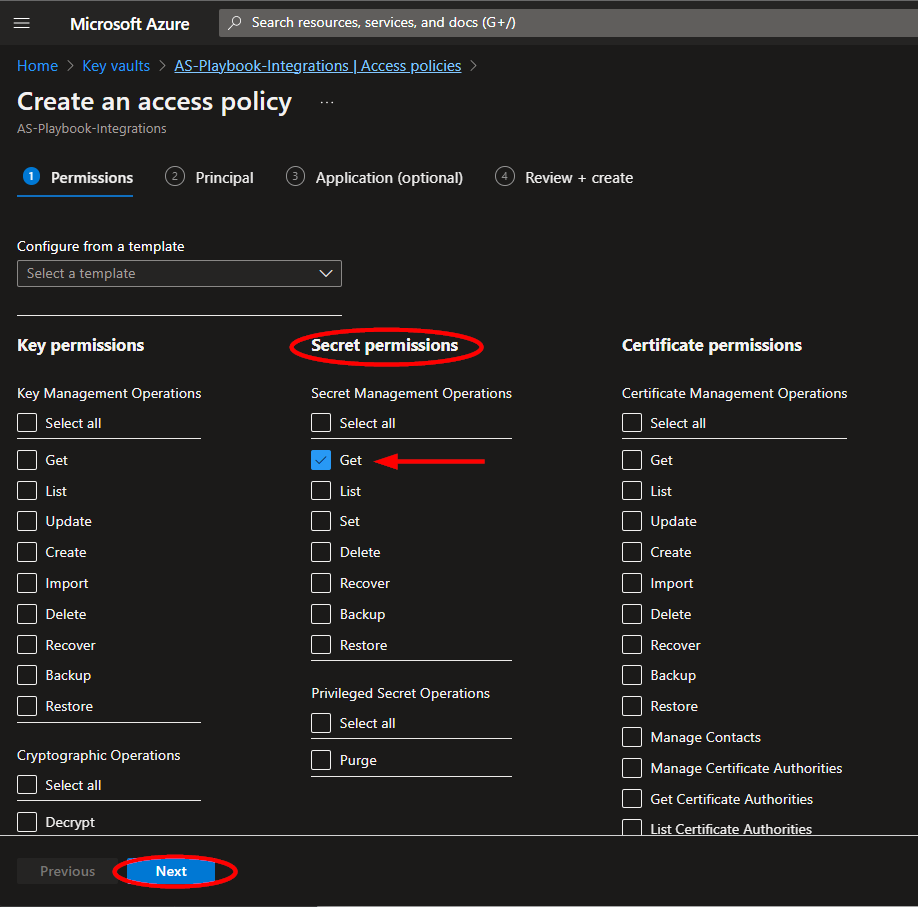Screen dimensions: 918x907
Task: Click the Create an access policy title
Action: [155, 102]
